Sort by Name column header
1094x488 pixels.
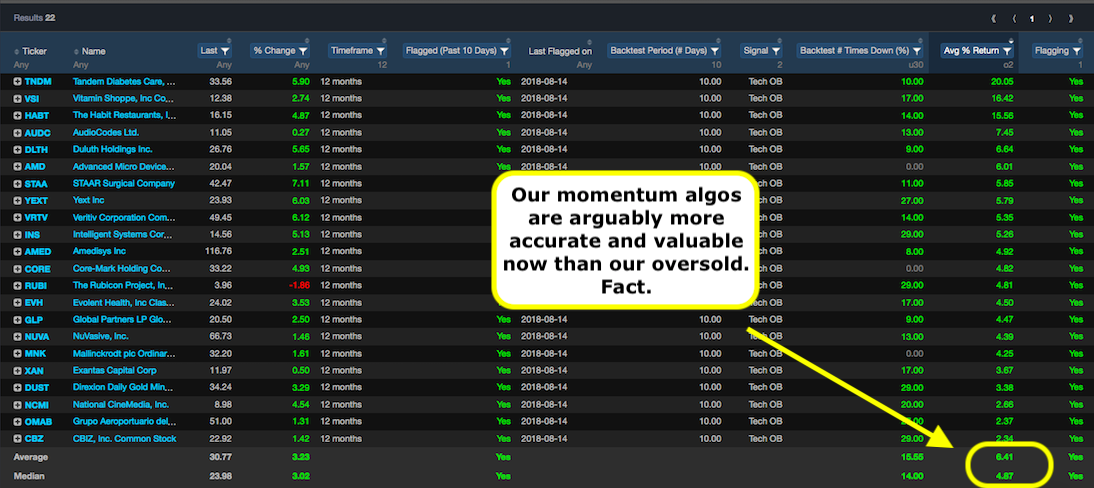[89, 51]
